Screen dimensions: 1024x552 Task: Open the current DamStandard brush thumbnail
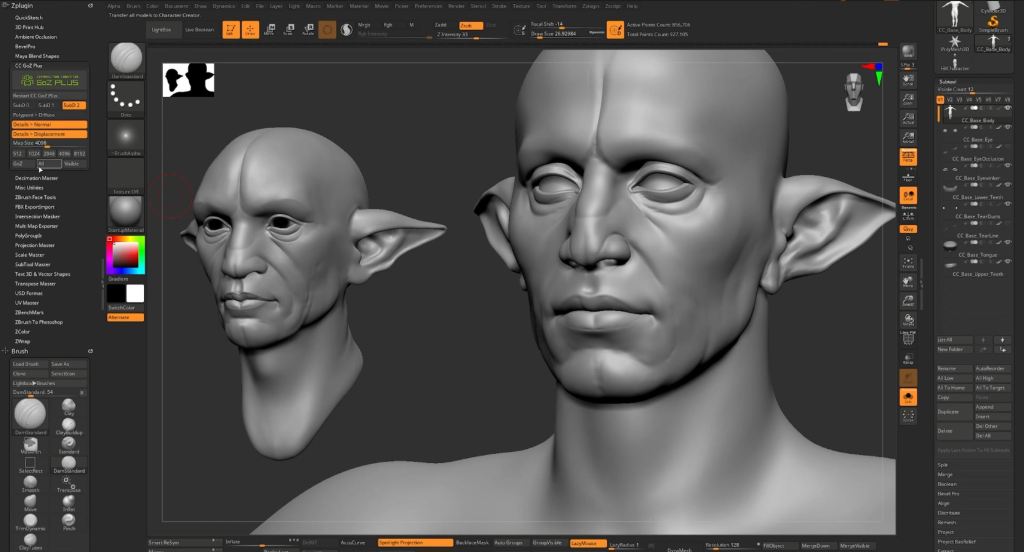click(126, 59)
